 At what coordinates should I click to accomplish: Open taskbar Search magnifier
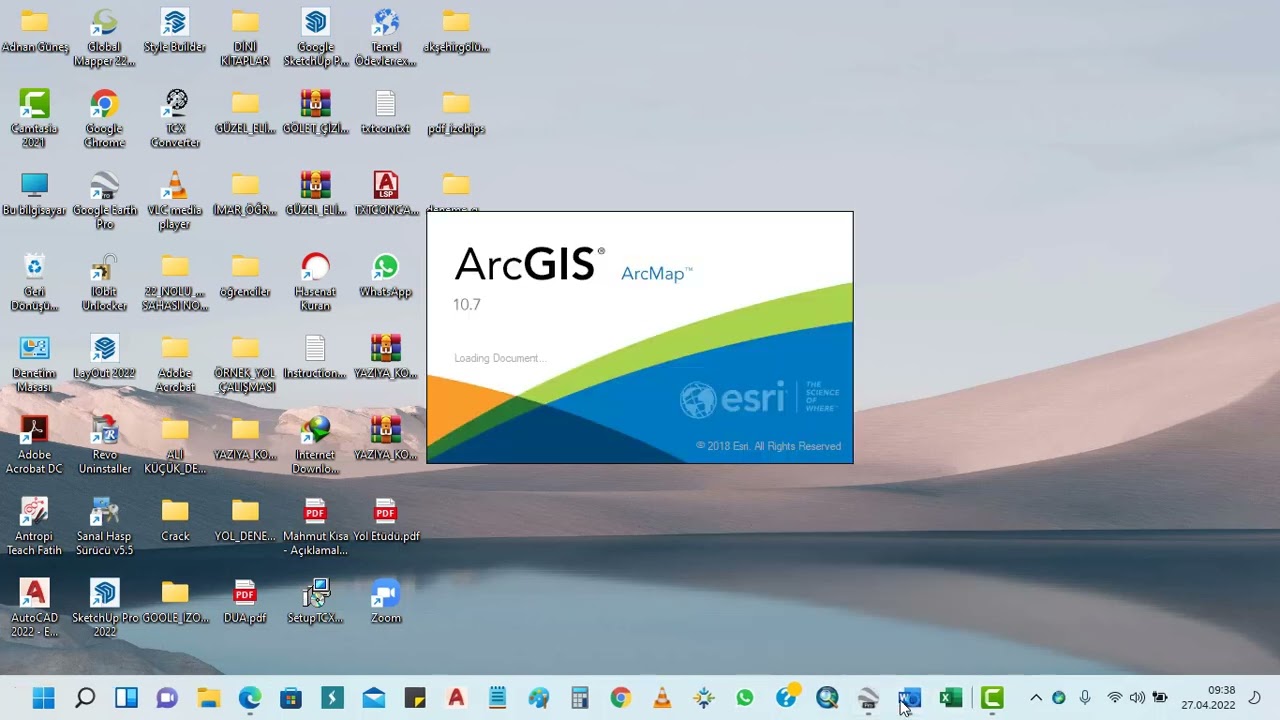(85, 698)
